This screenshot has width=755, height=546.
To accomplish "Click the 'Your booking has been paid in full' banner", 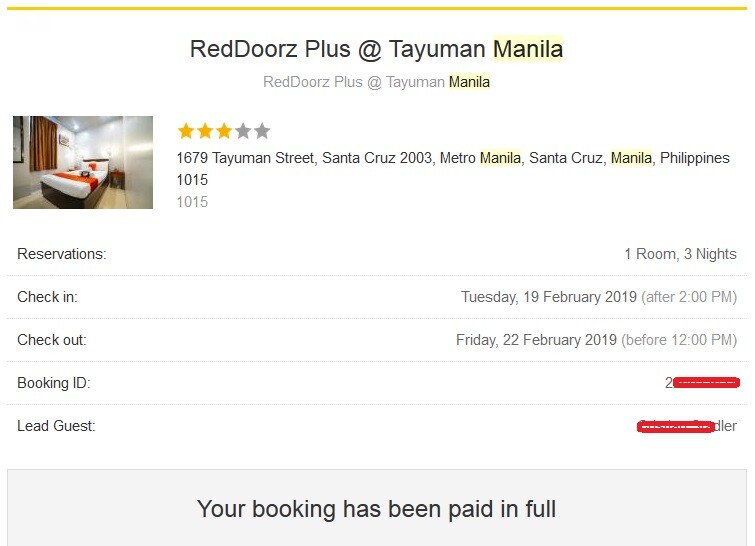I will coord(376,509).
